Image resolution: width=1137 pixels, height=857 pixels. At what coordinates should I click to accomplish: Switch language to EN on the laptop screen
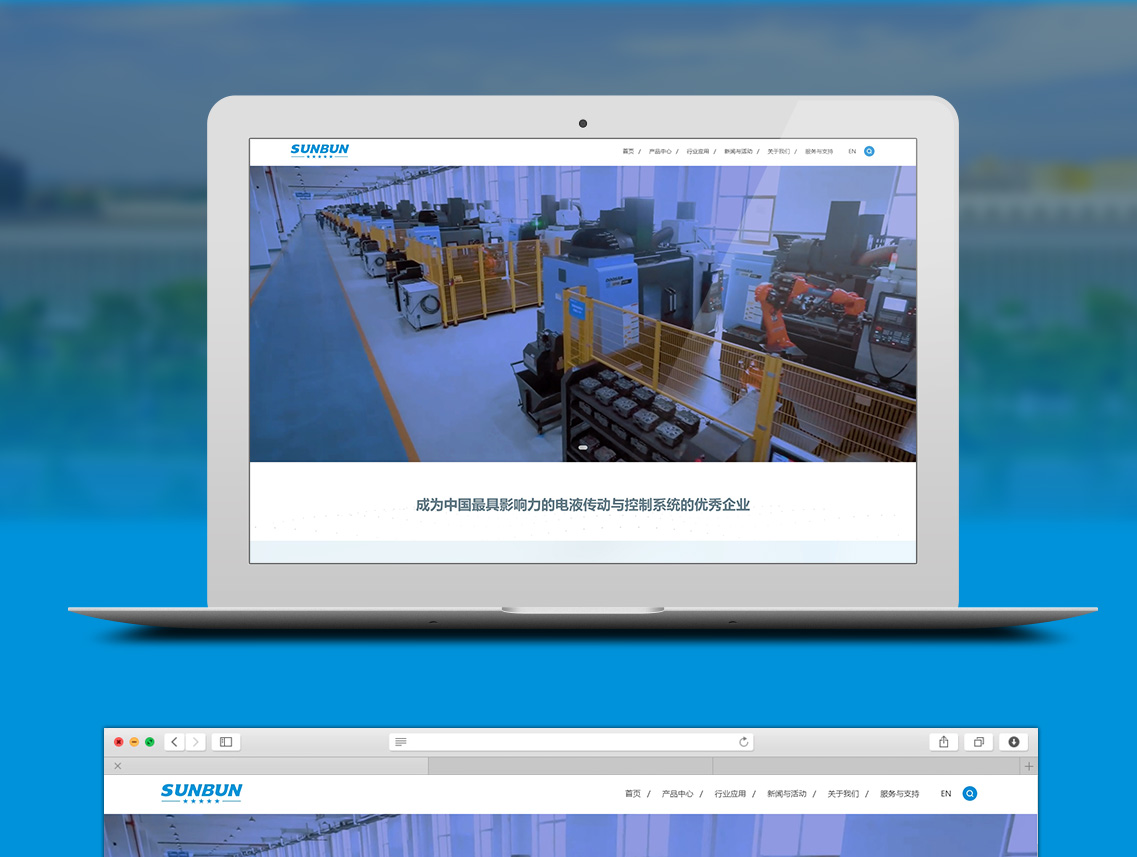852,151
